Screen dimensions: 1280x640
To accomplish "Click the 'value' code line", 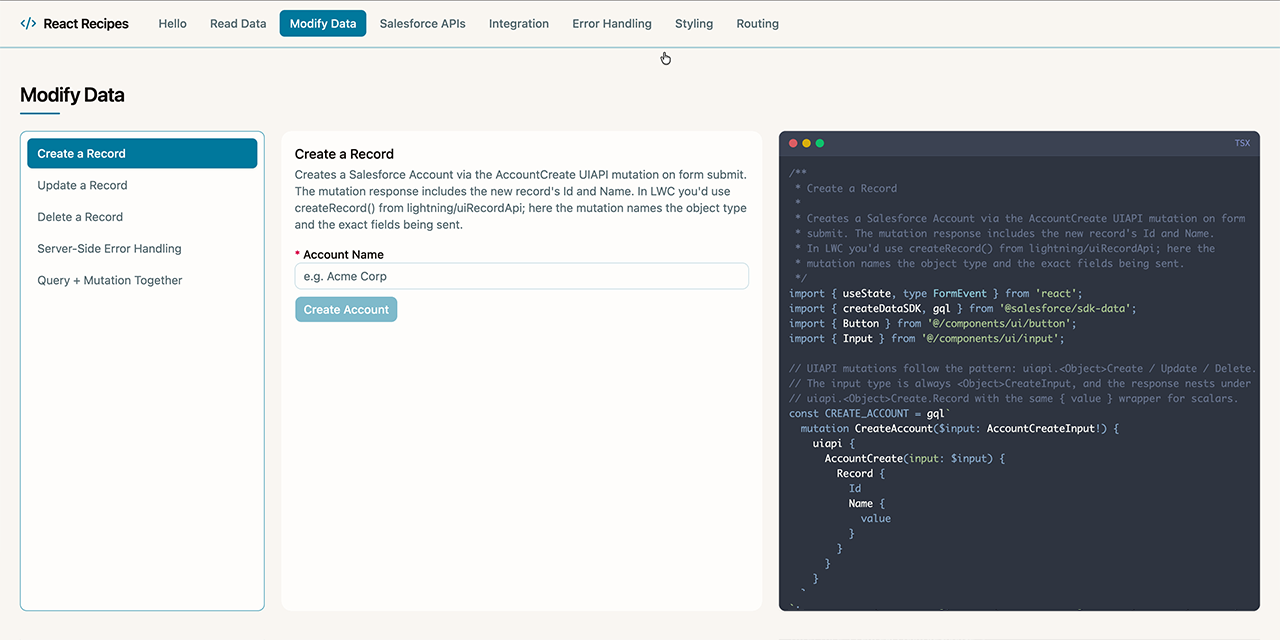I will click(876, 518).
